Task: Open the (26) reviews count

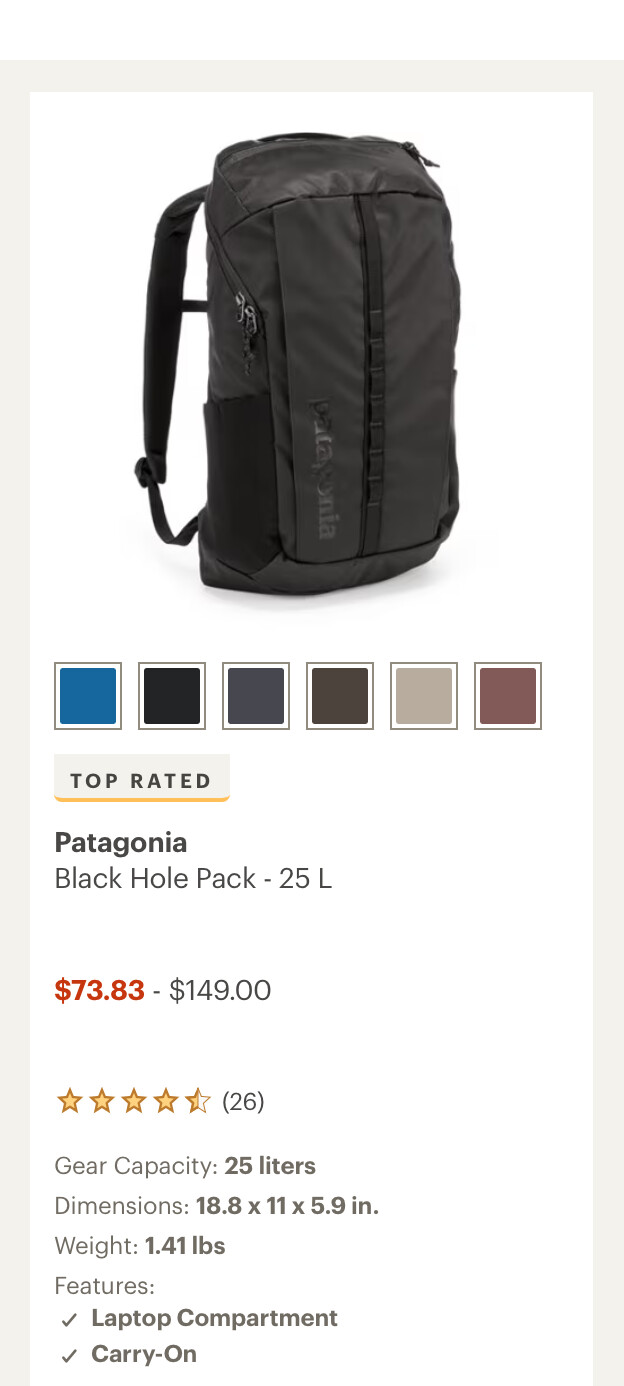Action: [243, 1102]
